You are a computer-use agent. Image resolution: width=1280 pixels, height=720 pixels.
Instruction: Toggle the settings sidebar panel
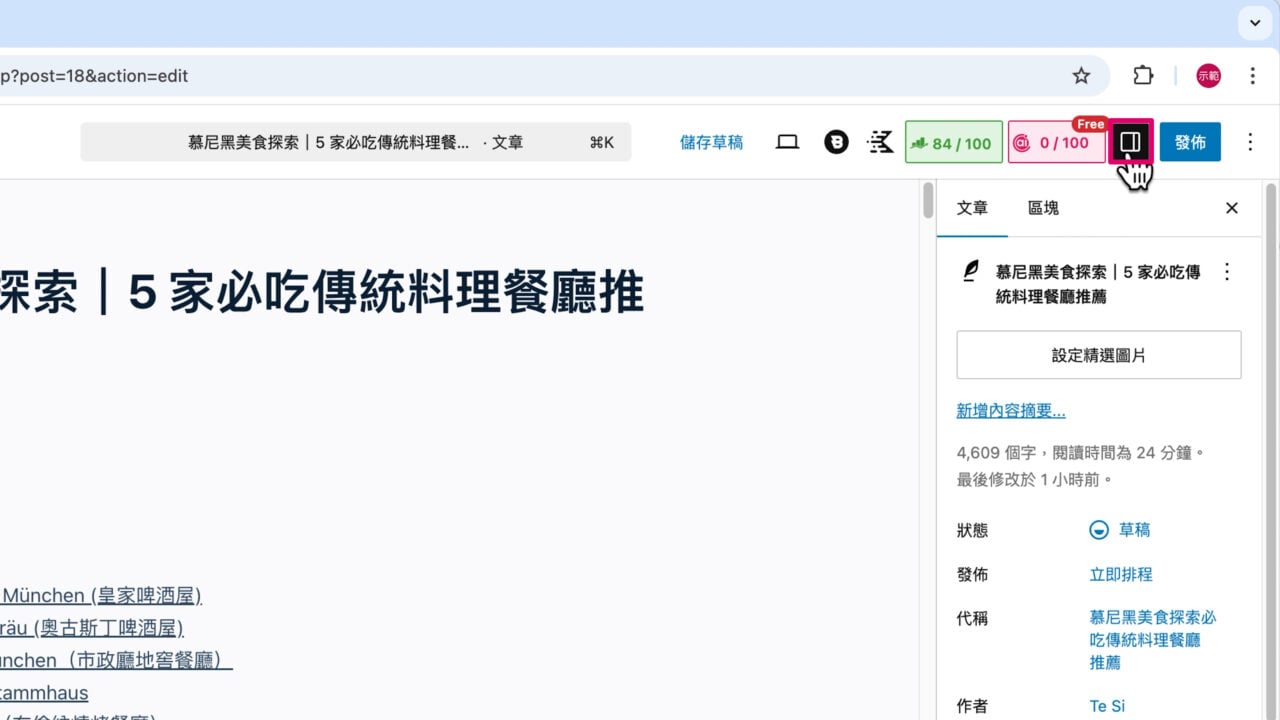pos(1130,142)
